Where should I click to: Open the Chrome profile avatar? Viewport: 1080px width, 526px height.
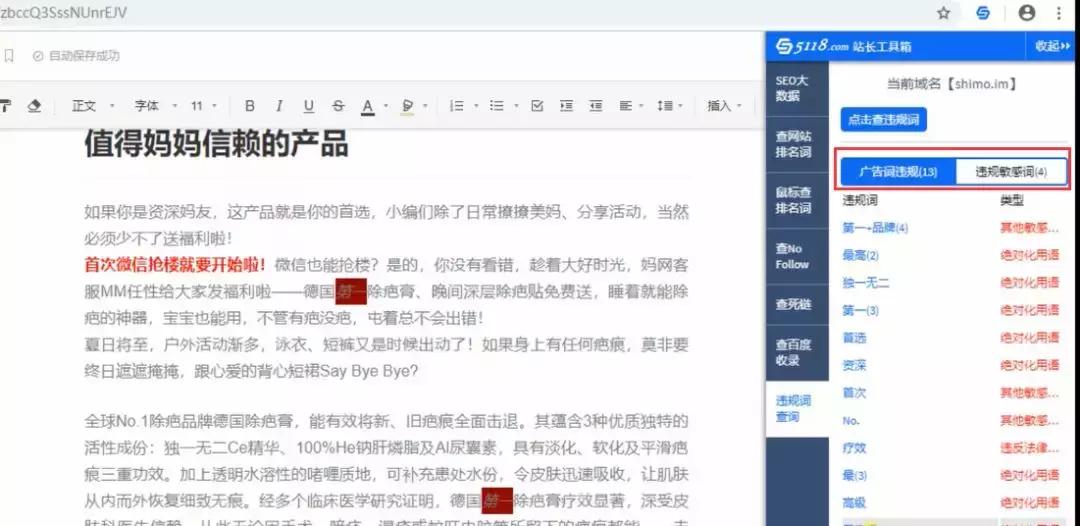pyautogui.click(x=1026, y=13)
